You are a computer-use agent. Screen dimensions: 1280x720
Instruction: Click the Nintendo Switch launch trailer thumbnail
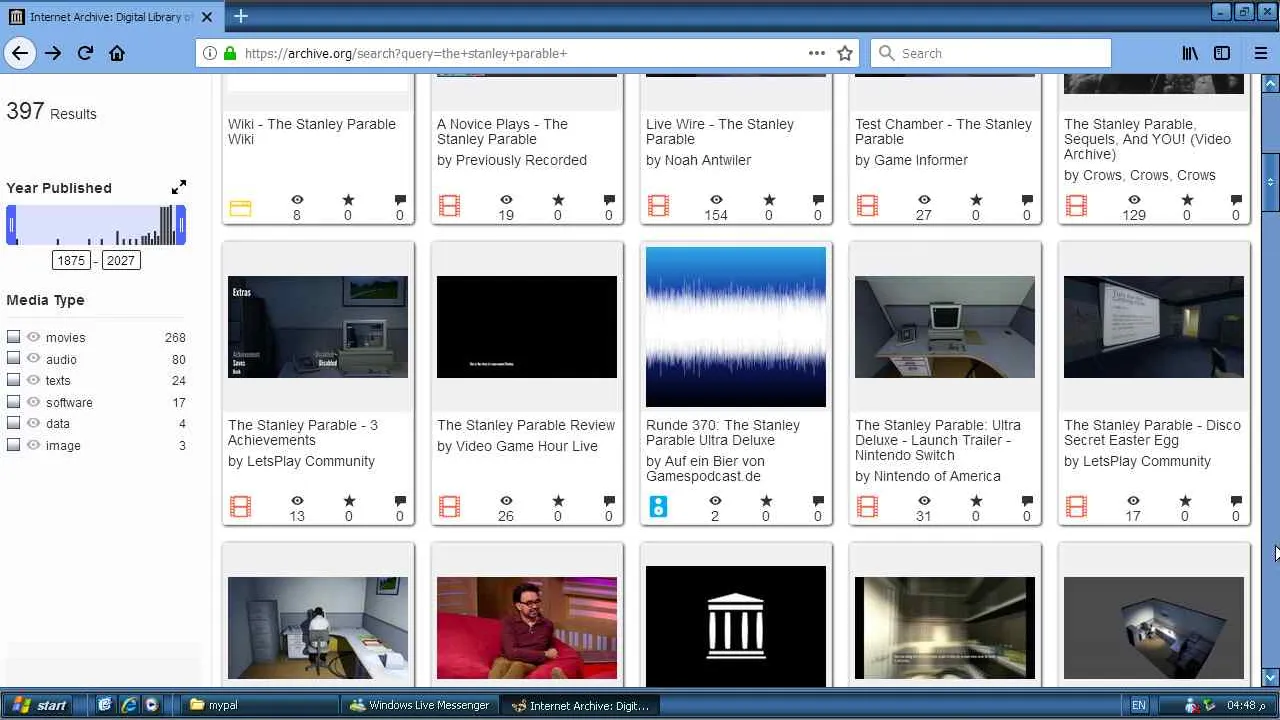coord(945,327)
